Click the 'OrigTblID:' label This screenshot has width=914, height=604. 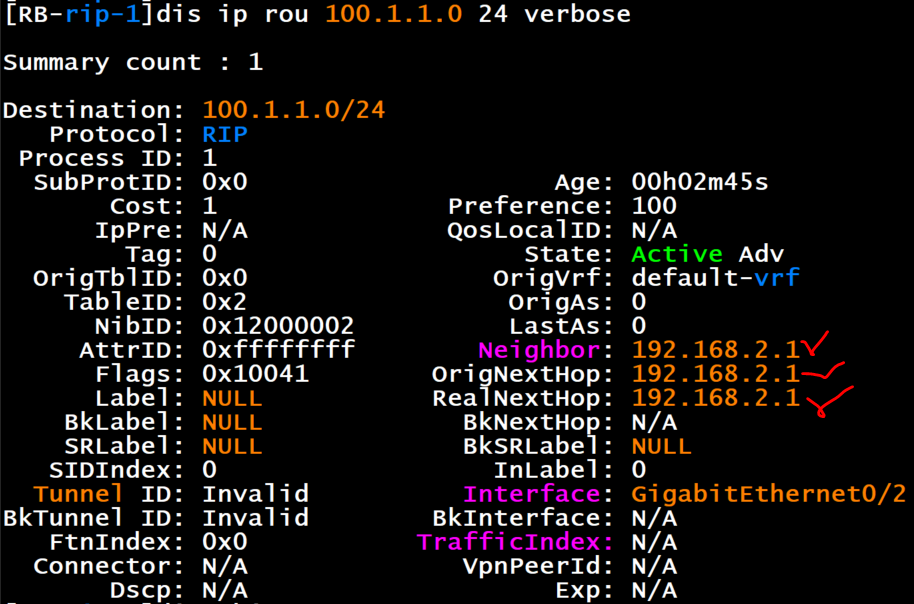tap(109, 278)
